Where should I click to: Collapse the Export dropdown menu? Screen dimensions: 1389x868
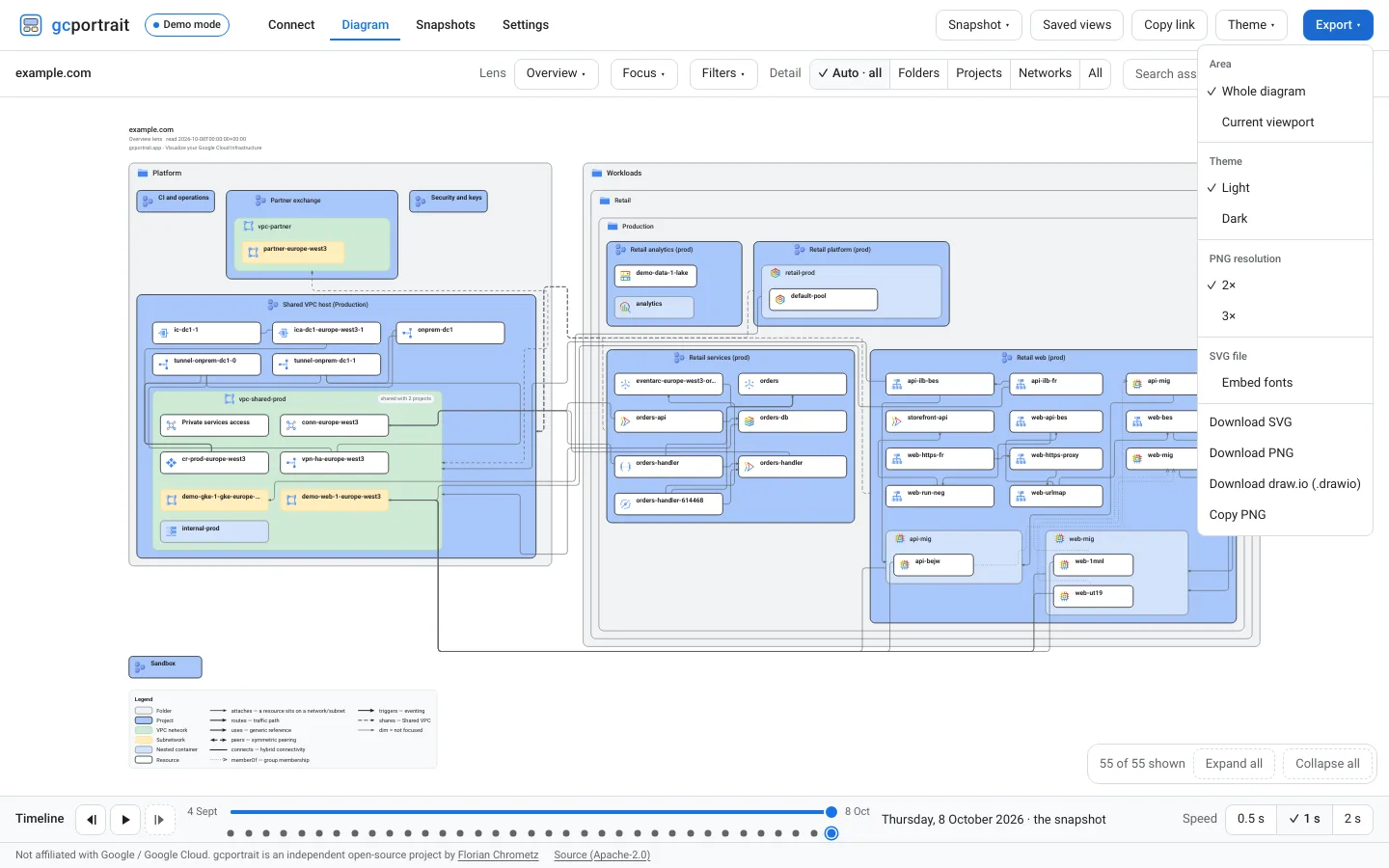[1338, 25]
